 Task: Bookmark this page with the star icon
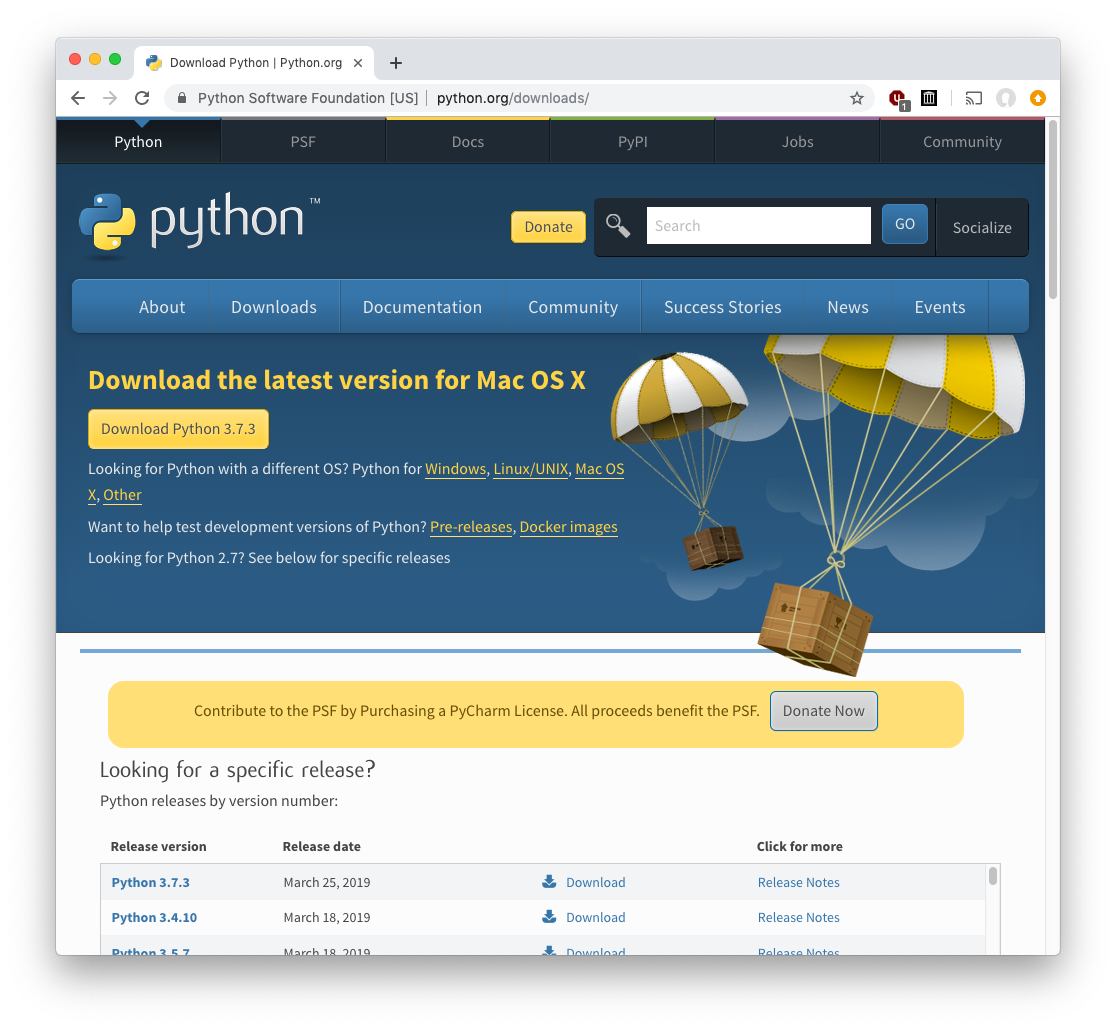click(x=857, y=98)
